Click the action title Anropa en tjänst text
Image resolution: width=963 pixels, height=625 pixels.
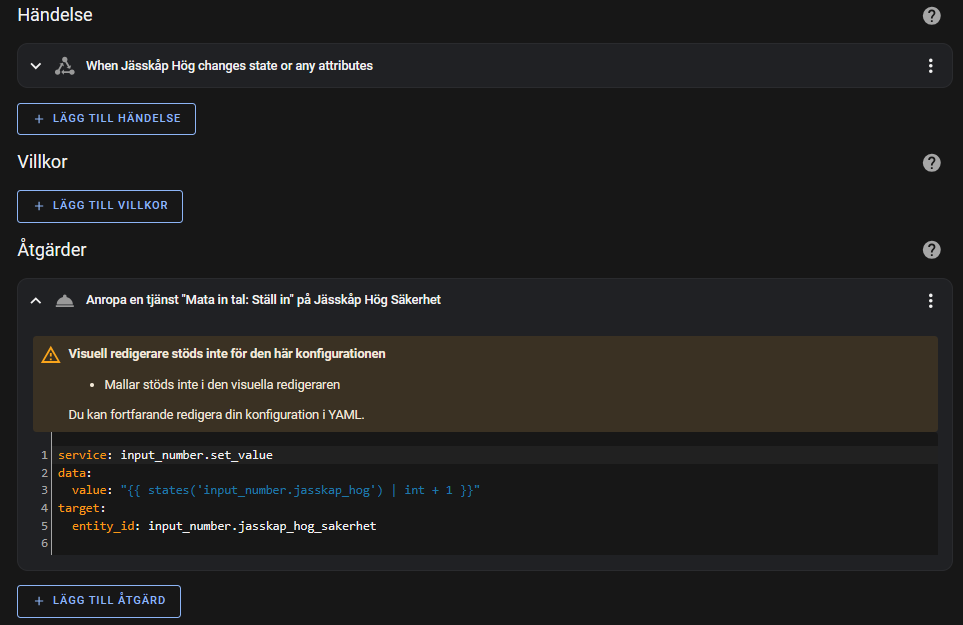click(x=263, y=300)
